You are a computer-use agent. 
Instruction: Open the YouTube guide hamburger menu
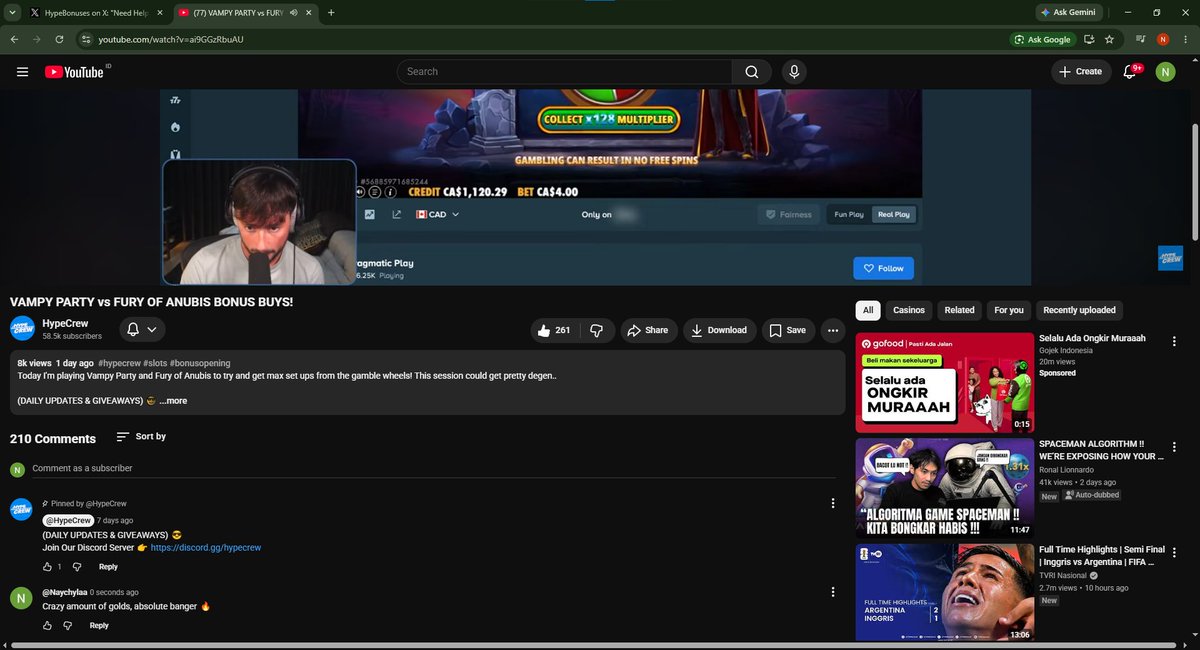pyautogui.click(x=22, y=72)
